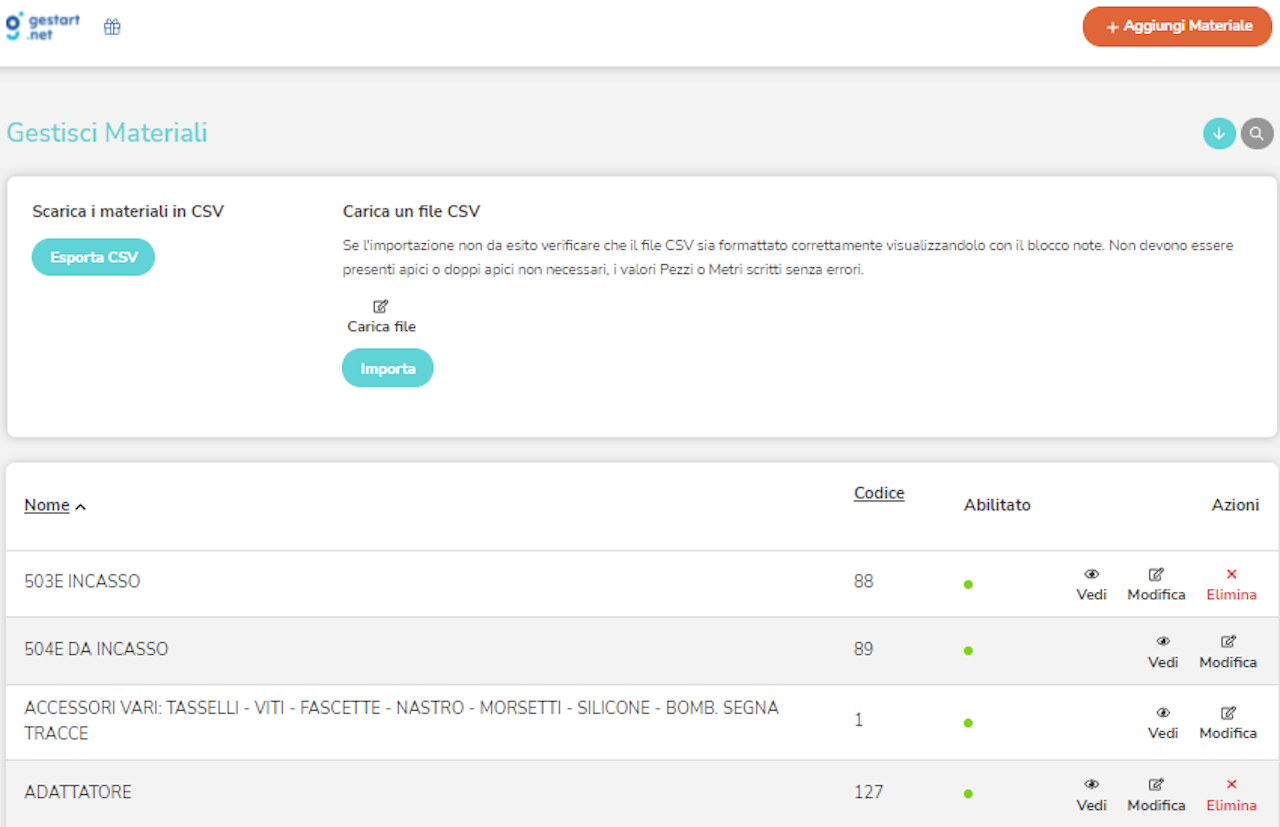Viewport: 1280px width, 827px height.
Task: Click green status dot for ADATTATORE
Action: 968,794
